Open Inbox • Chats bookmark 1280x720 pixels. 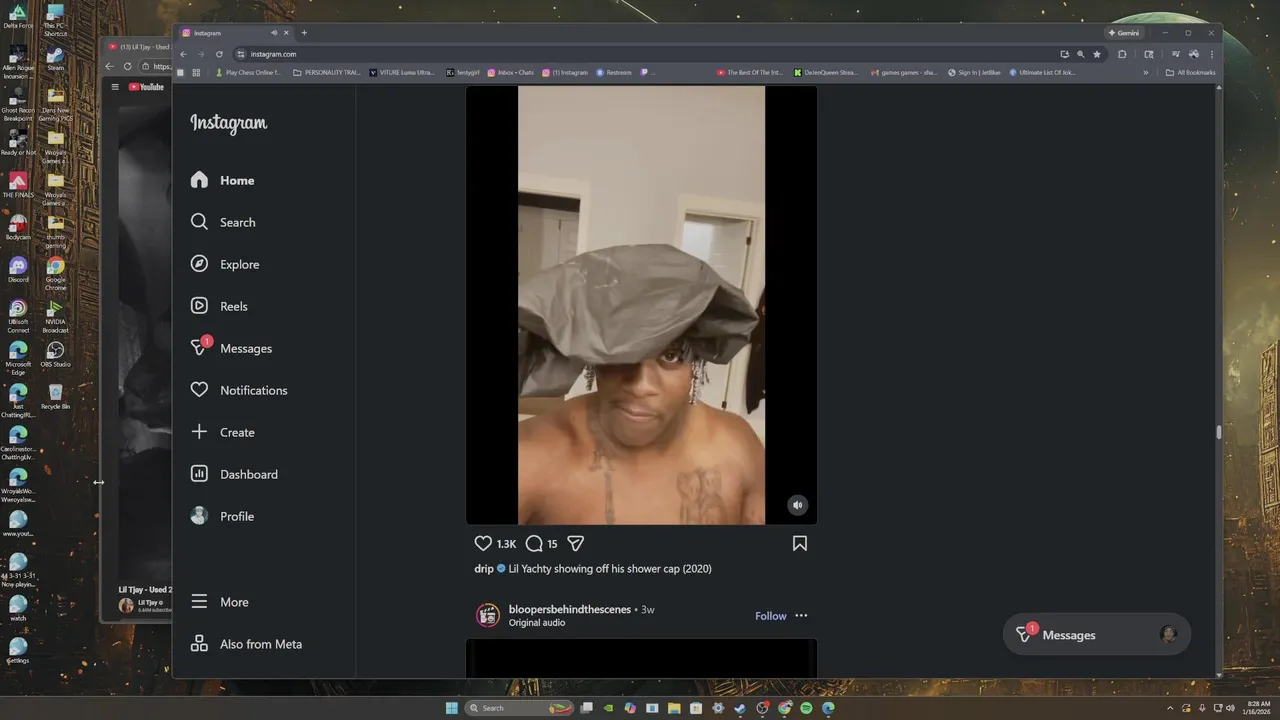(x=510, y=72)
